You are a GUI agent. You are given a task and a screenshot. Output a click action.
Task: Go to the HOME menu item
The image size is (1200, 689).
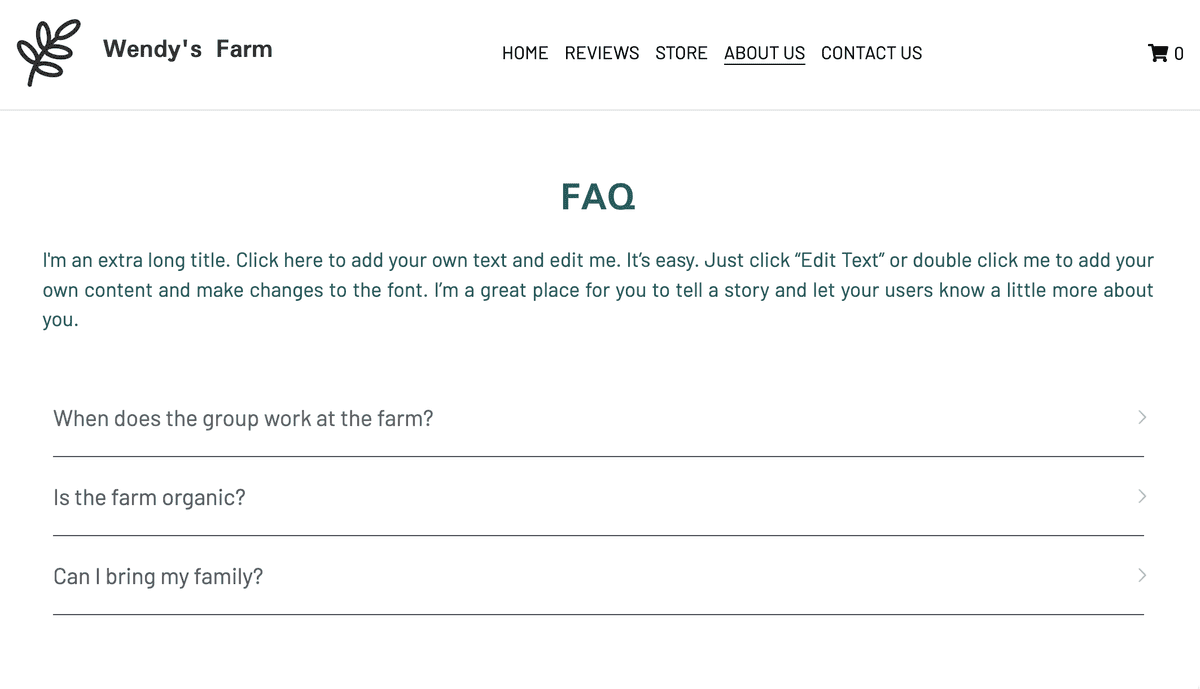(x=525, y=53)
